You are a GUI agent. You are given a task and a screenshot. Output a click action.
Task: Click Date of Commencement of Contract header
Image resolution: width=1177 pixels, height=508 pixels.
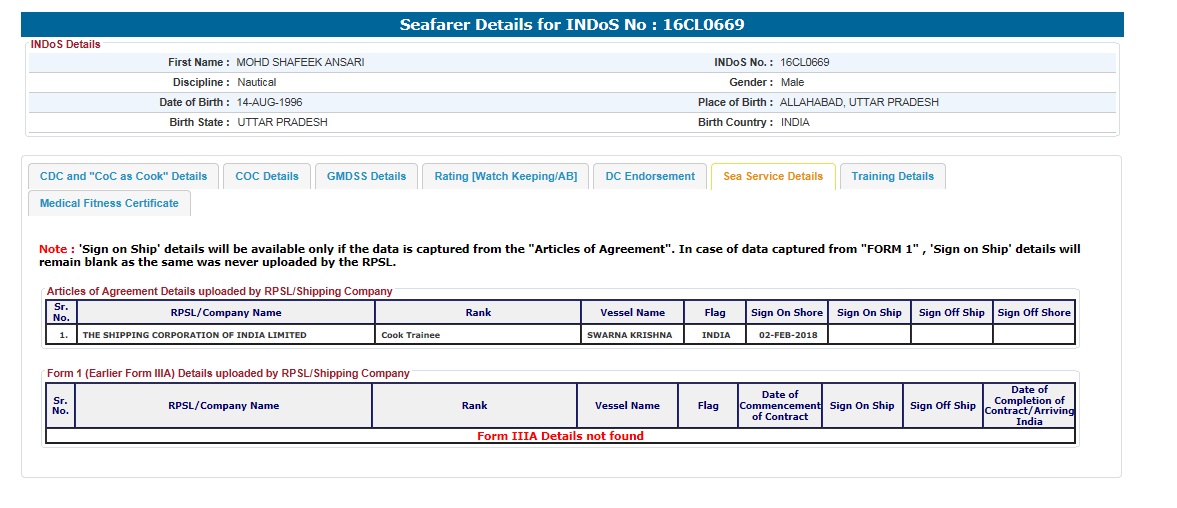[780, 406]
